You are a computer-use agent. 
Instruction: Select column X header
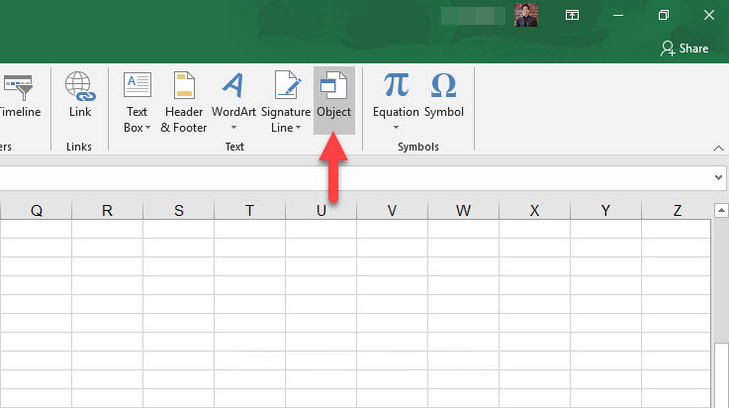535,211
